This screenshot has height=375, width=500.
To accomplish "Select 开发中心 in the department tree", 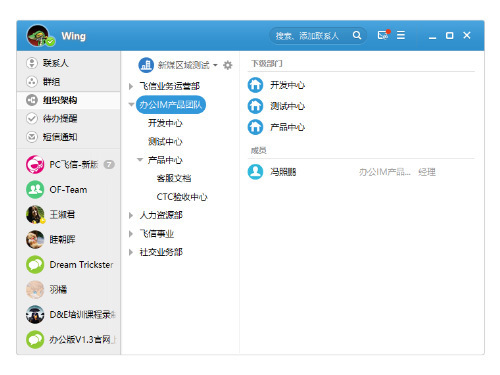I will coord(165,123).
